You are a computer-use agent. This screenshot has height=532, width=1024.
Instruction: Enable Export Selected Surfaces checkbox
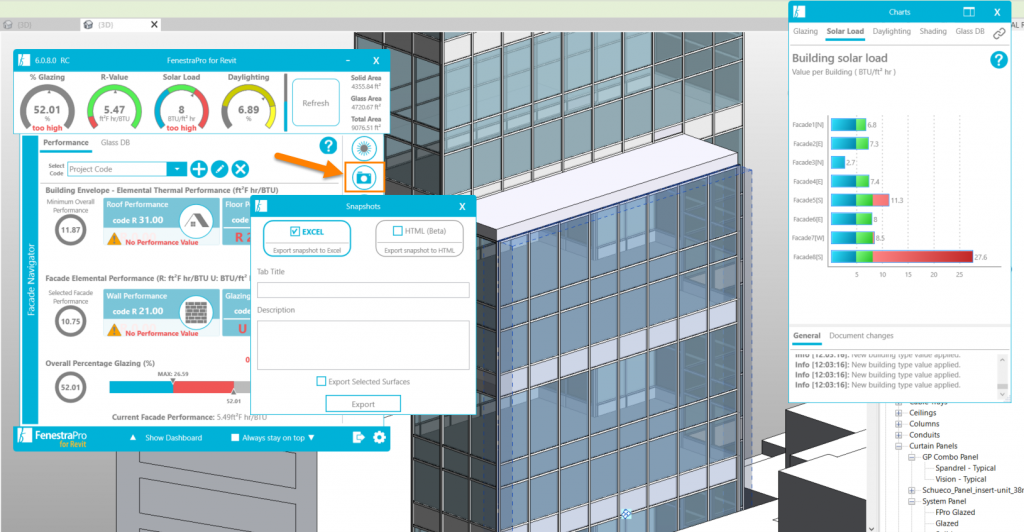321,381
